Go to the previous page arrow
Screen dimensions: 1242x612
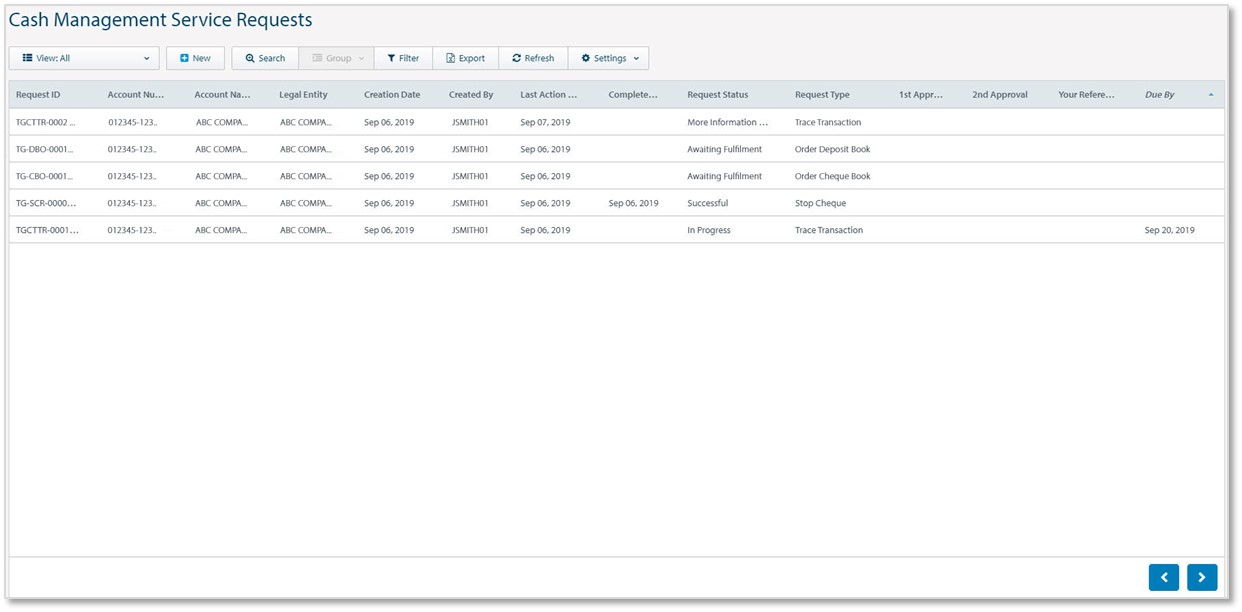1163,577
